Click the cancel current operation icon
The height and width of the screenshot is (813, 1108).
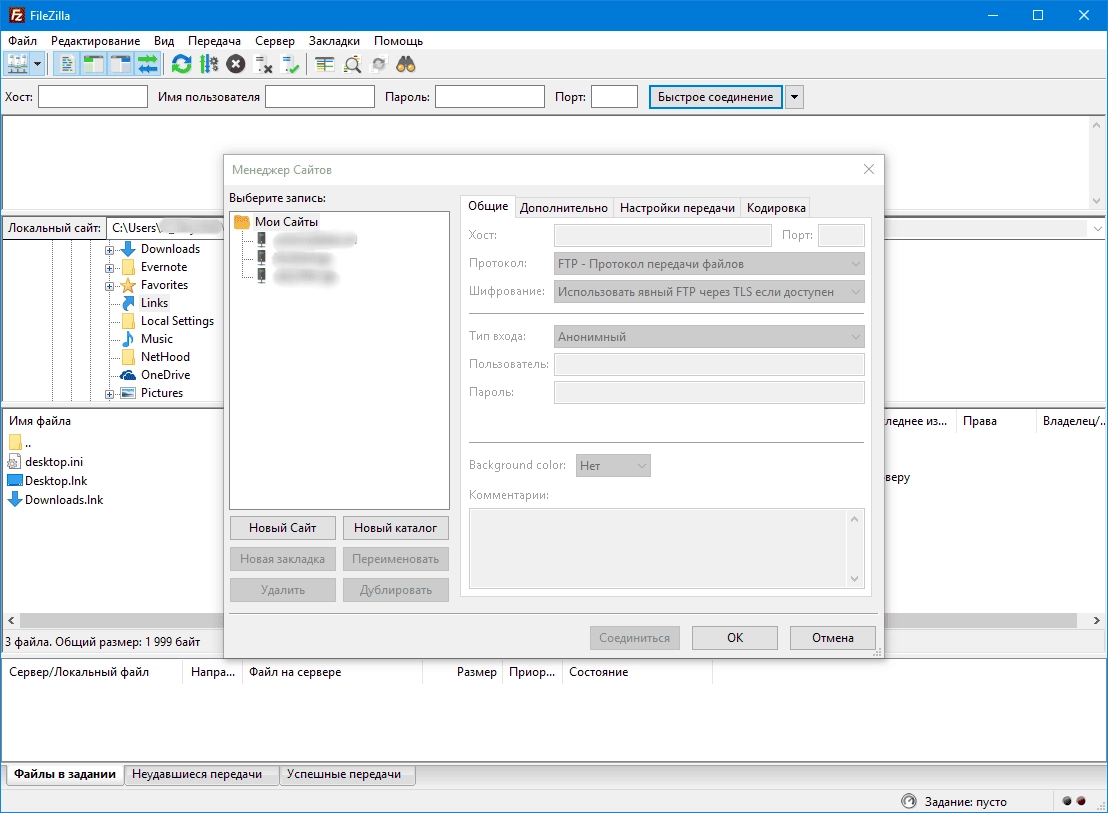click(235, 65)
